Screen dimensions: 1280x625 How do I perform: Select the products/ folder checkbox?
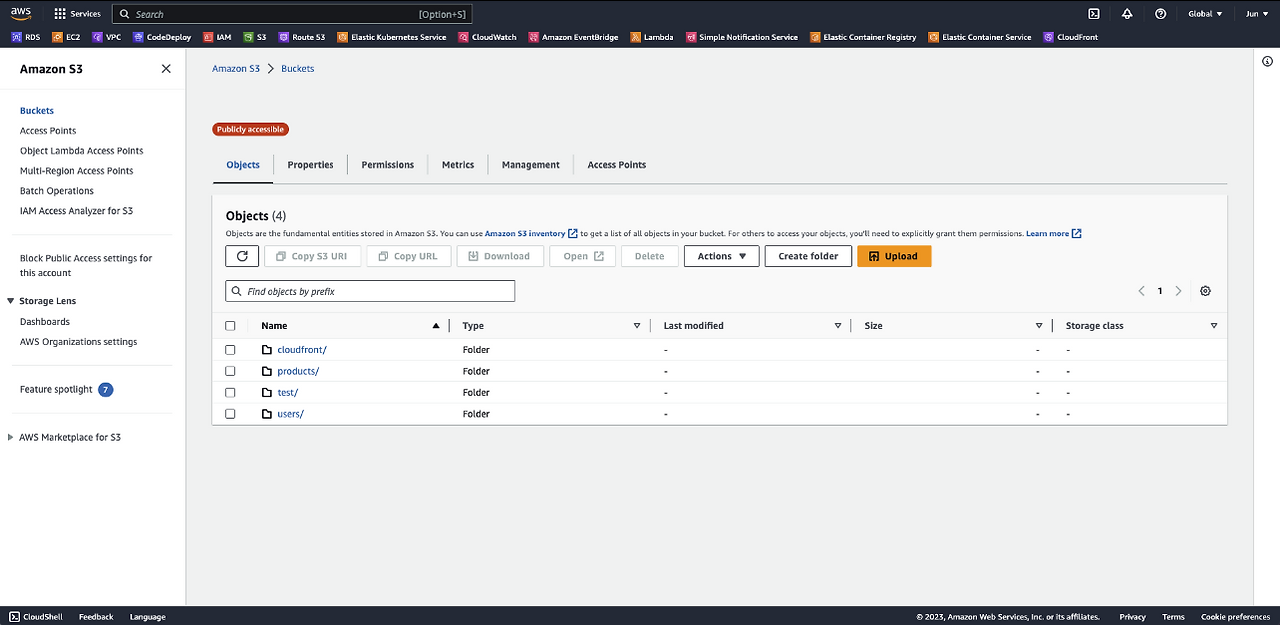click(x=230, y=371)
